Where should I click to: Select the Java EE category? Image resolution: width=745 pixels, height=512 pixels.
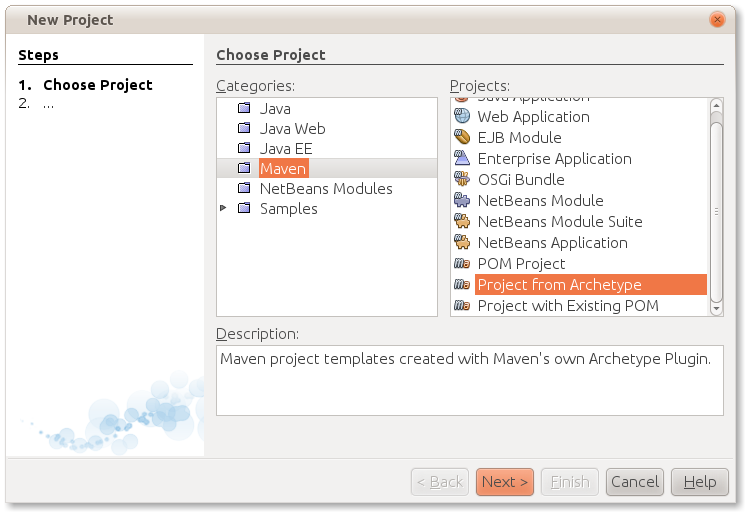pos(286,148)
